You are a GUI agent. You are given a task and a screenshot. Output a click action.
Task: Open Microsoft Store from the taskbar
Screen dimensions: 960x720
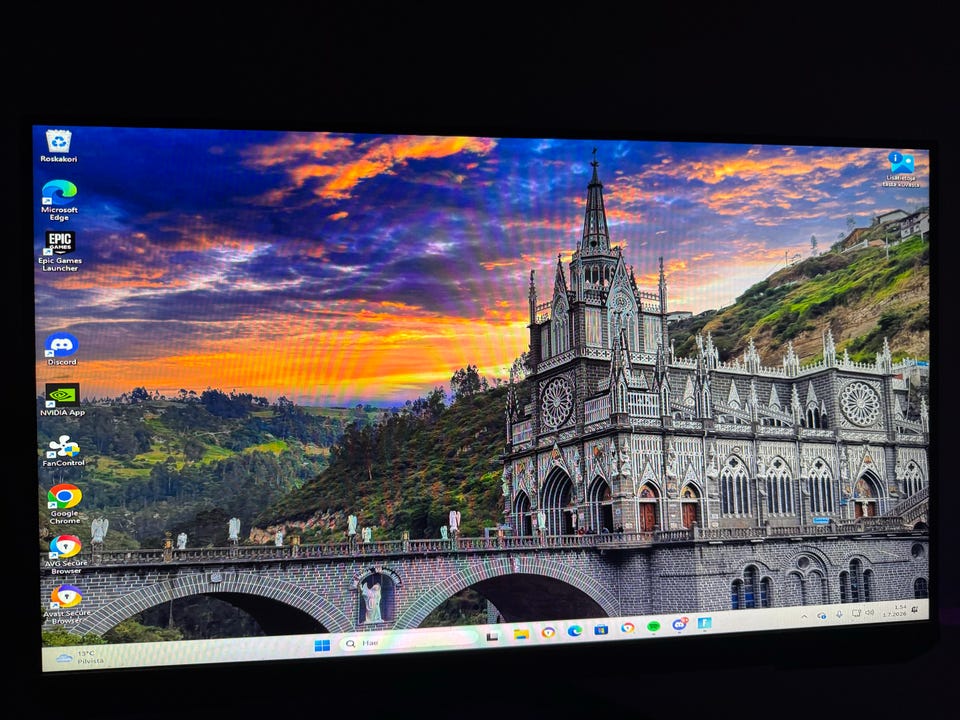601,629
